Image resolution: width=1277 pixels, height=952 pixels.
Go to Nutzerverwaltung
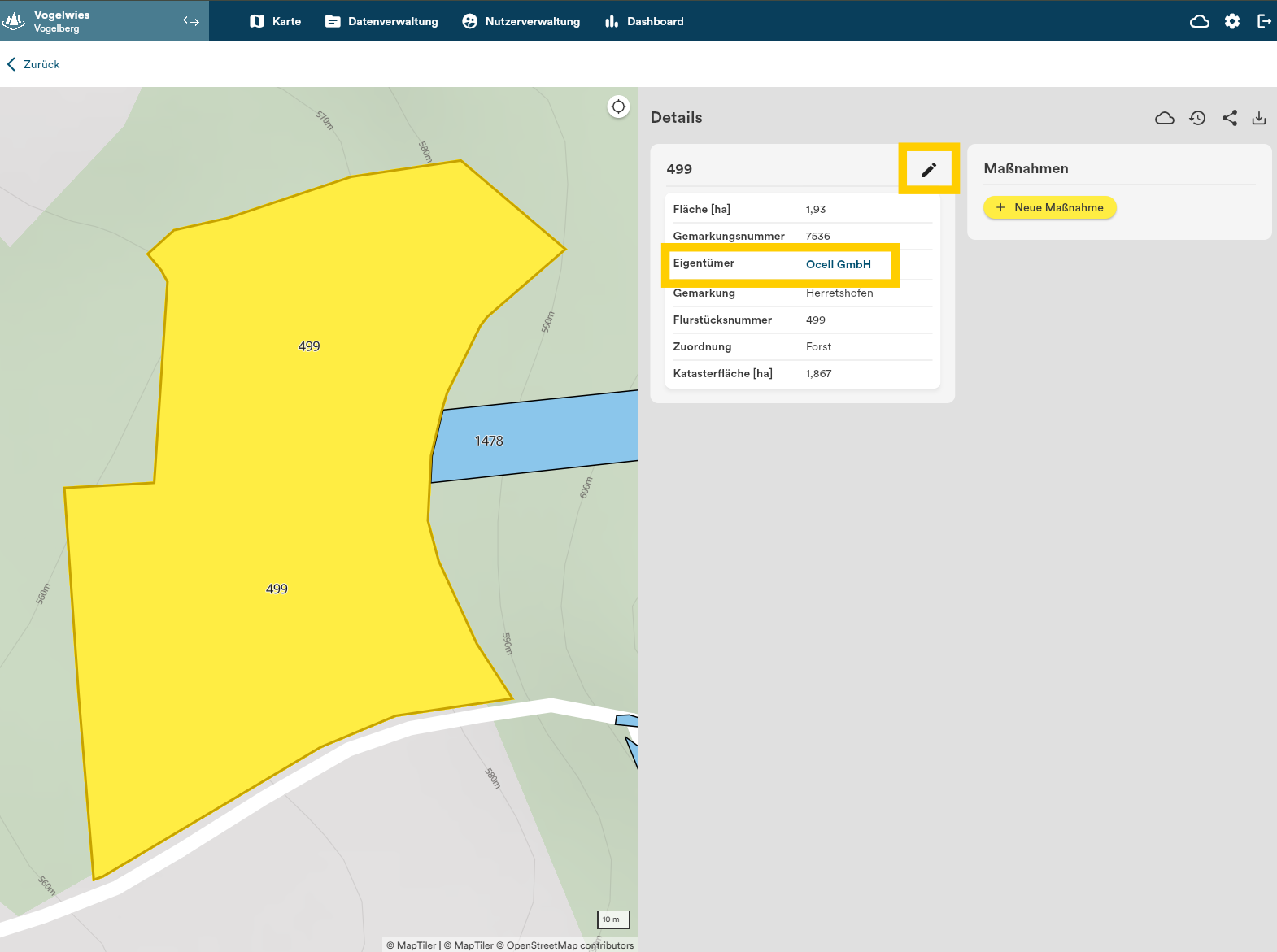tap(521, 21)
